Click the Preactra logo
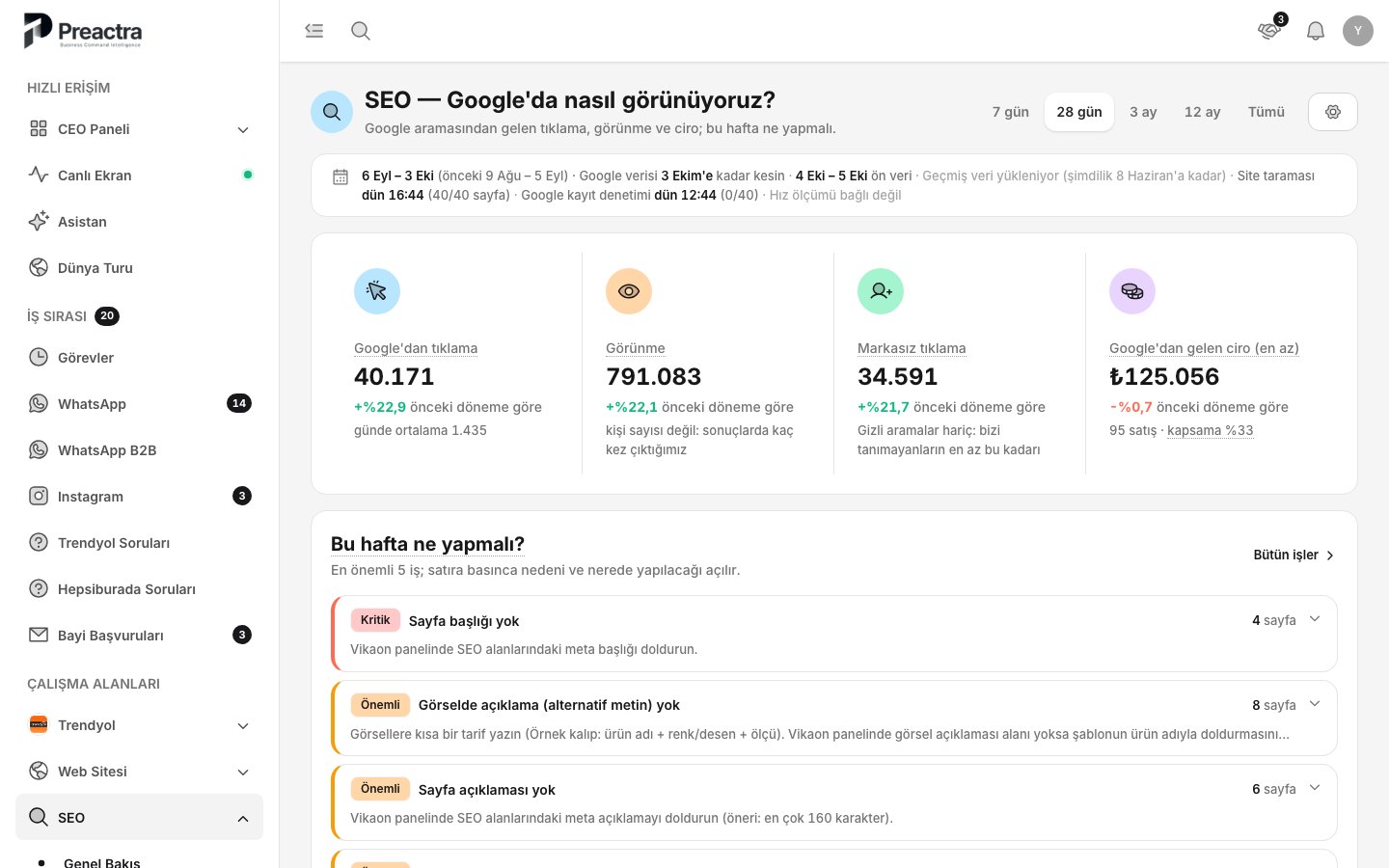 [x=83, y=31]
